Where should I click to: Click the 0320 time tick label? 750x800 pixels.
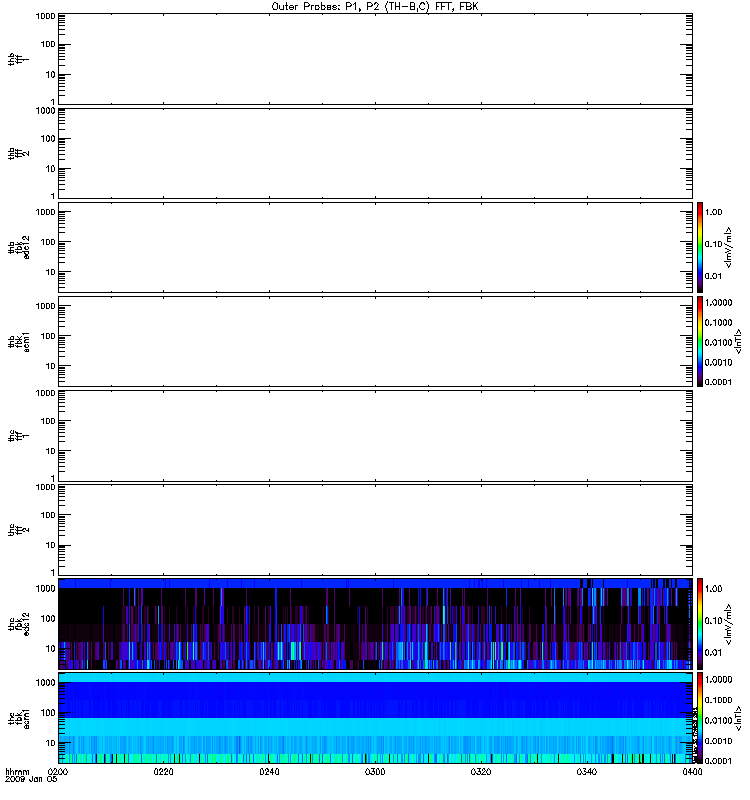(x=481, y=772)
